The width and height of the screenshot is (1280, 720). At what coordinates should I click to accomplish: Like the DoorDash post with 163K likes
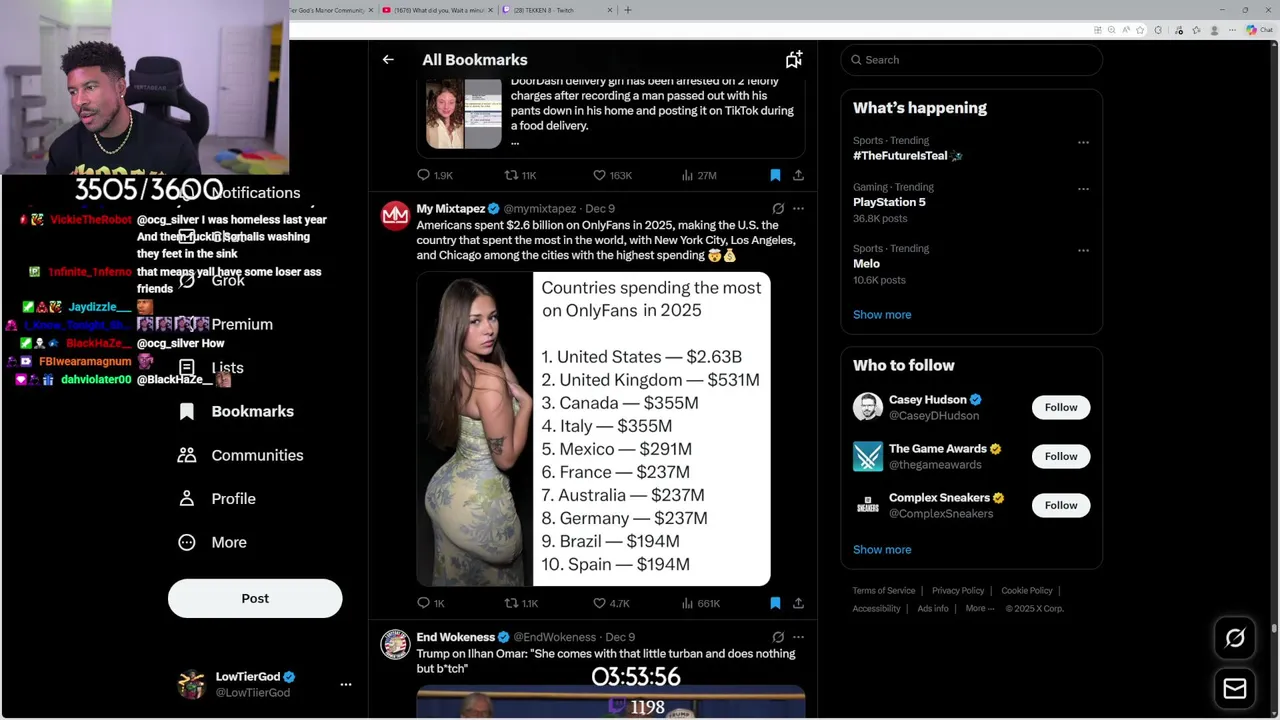pos(612,175)
